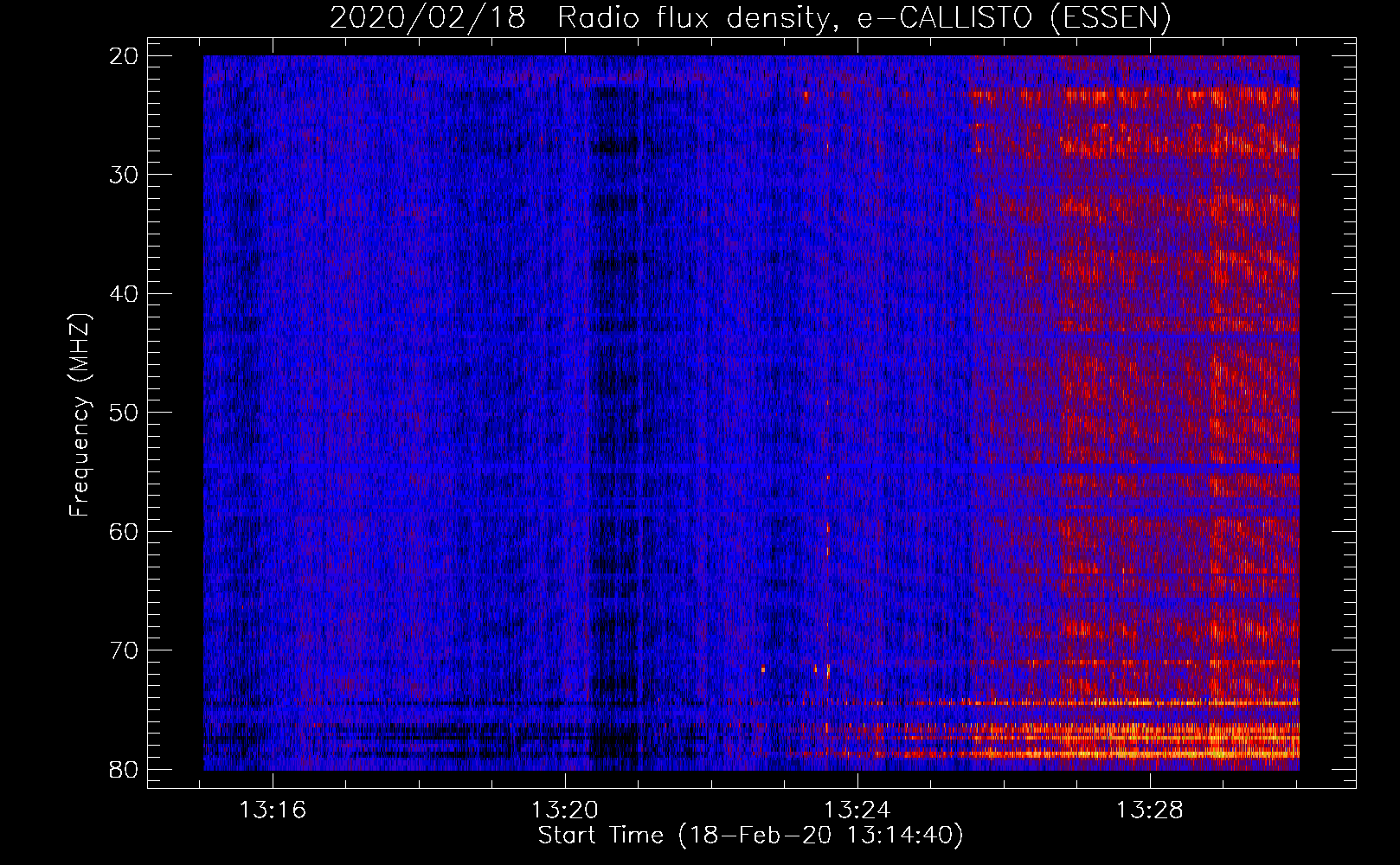Click the 13:20 time tick label

(565, 811)
